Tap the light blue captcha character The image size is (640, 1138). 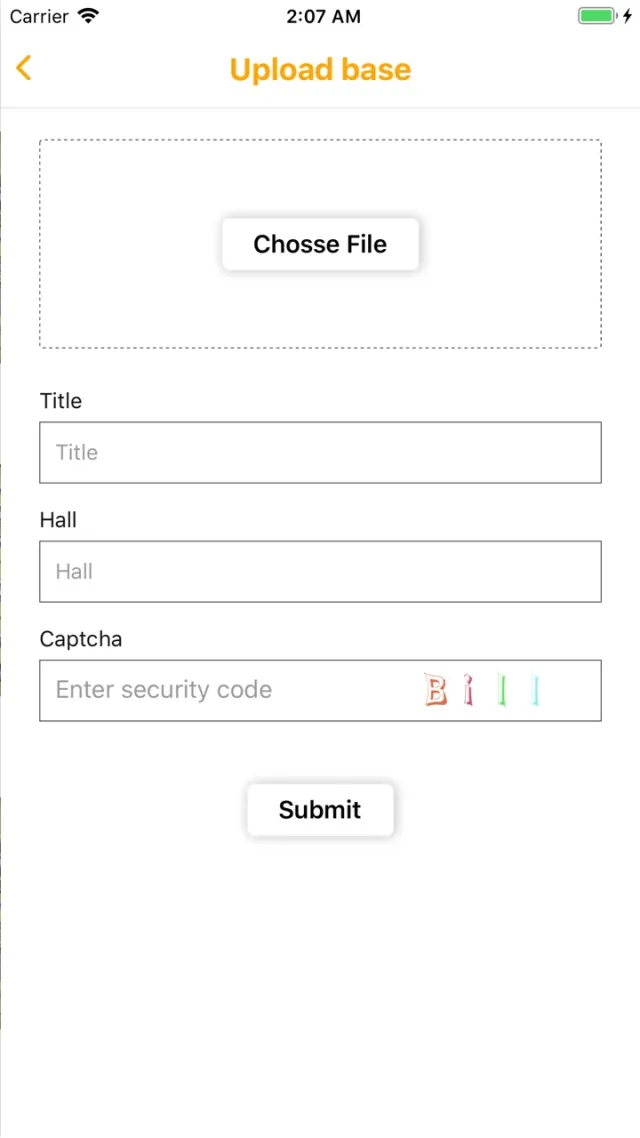click(x=536, y=690)
